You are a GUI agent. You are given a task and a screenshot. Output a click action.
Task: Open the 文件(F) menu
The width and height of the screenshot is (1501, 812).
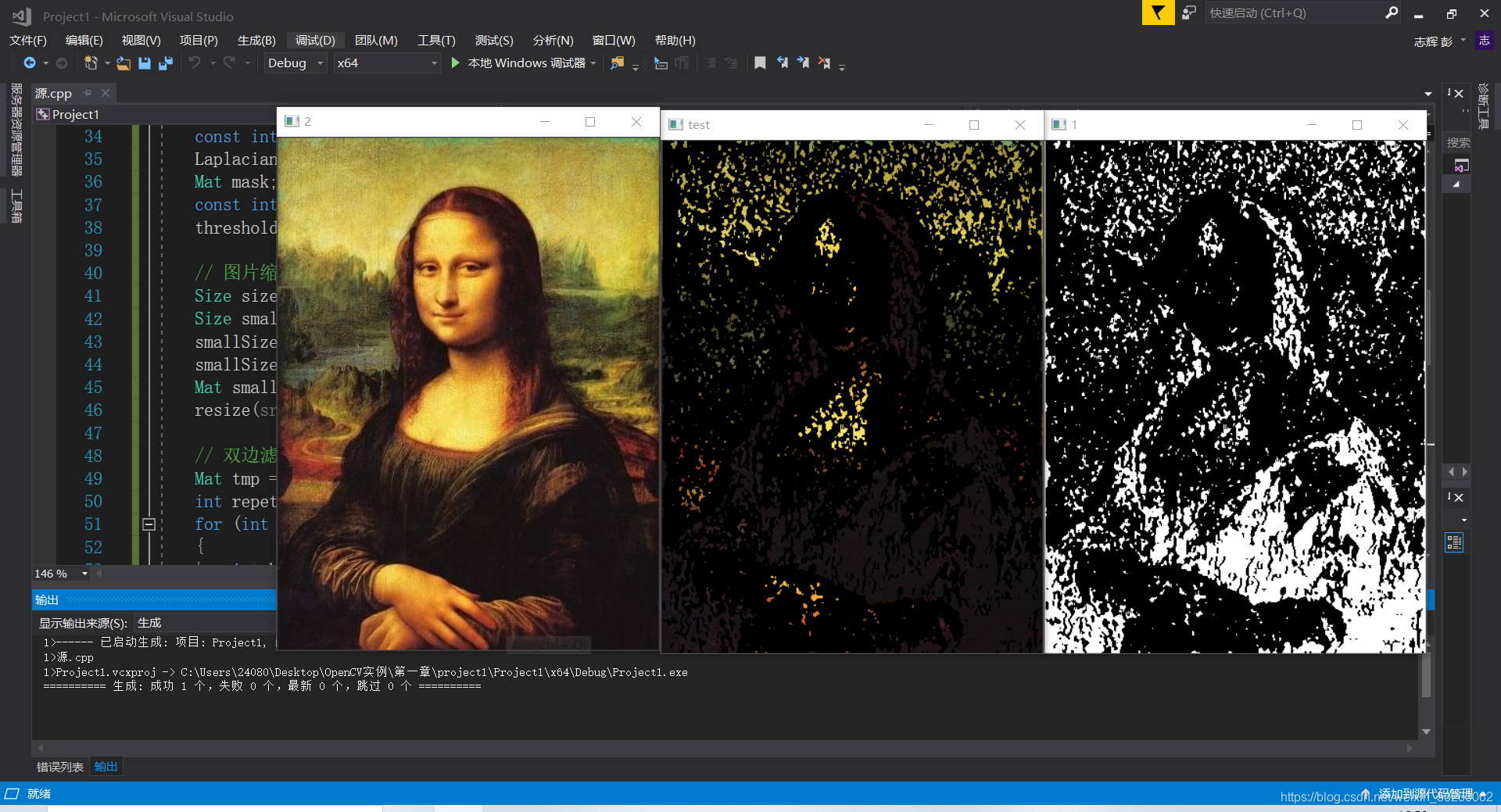coord(28,41)
